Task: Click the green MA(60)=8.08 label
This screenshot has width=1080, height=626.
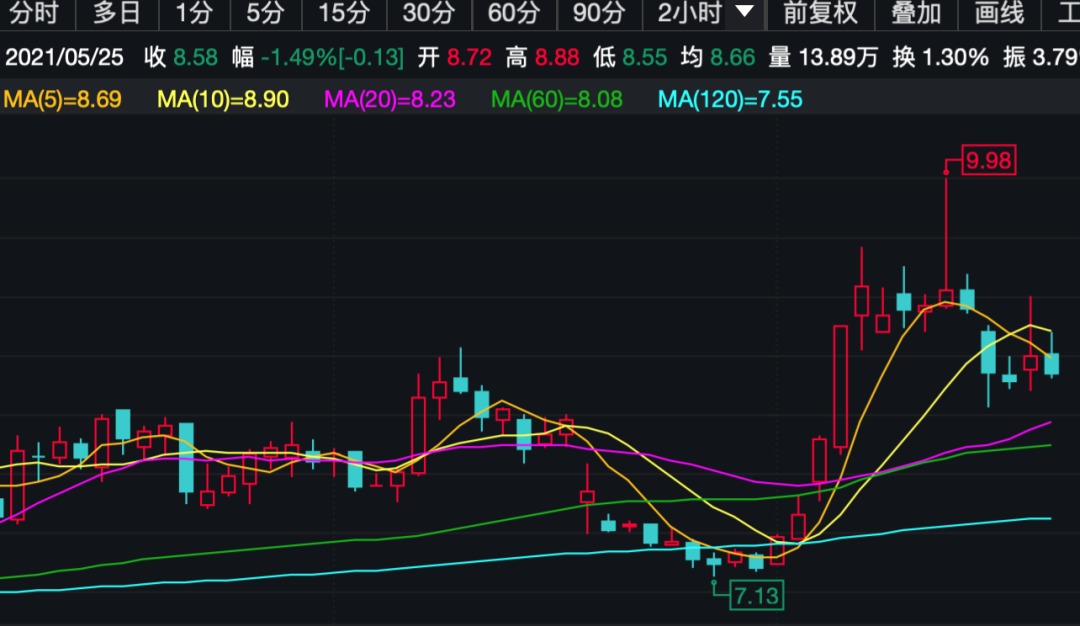Action: pos(558,100)
